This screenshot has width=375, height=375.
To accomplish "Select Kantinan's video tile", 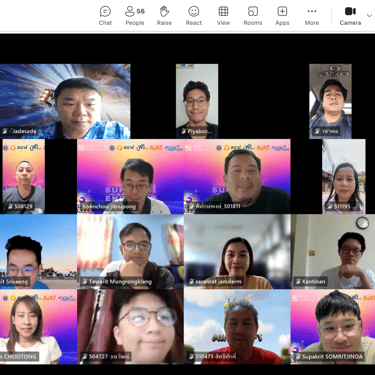I will point(333,251).
